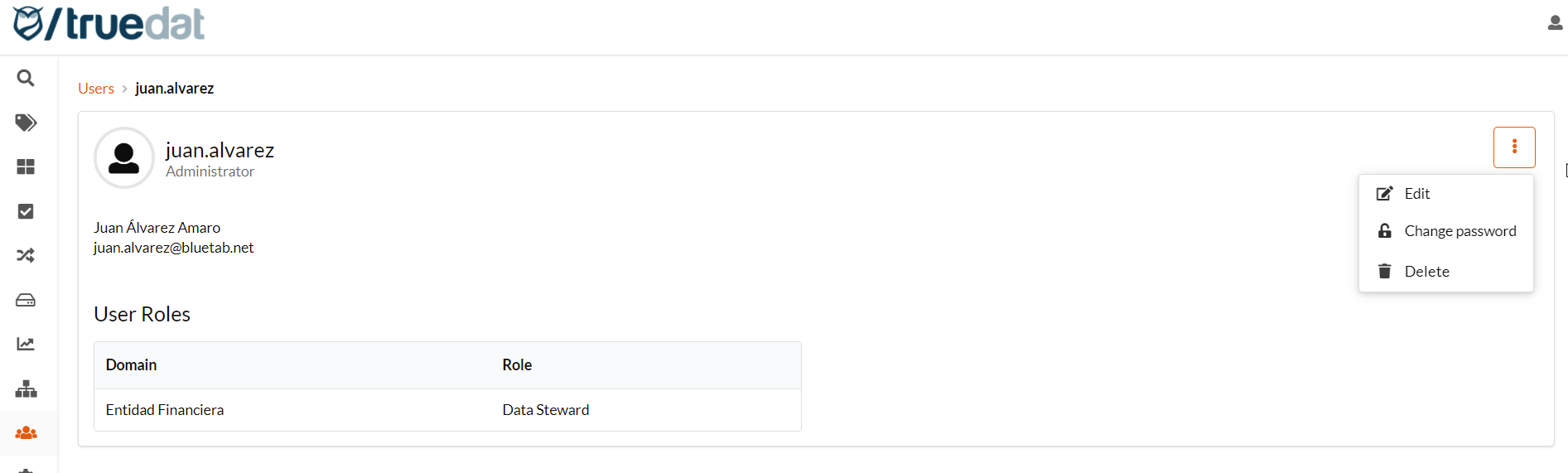Click the Domain column header

(131, 365)
